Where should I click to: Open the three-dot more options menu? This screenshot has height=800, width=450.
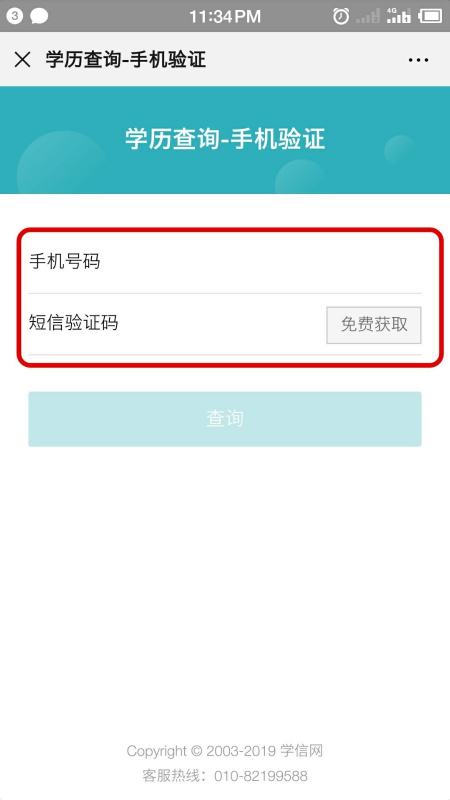pos(418,60)
